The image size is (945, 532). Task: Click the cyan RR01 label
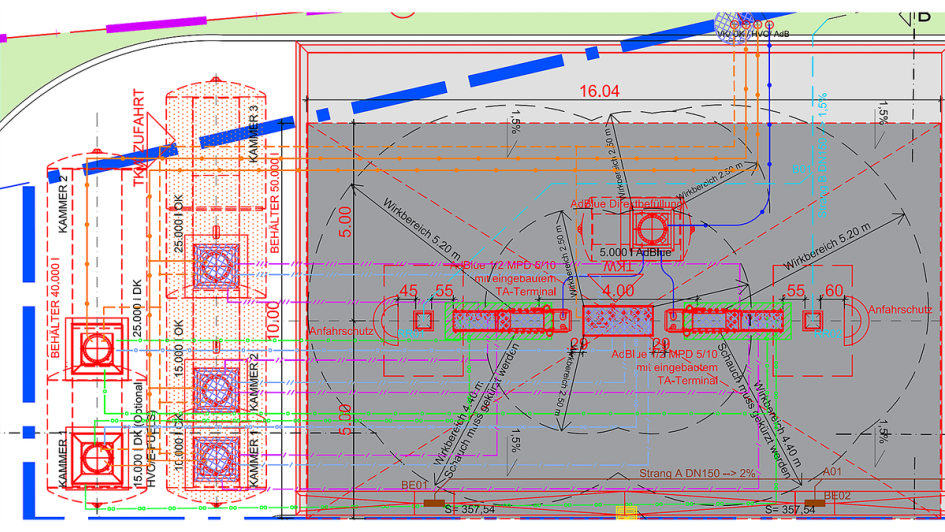[411, 333]
